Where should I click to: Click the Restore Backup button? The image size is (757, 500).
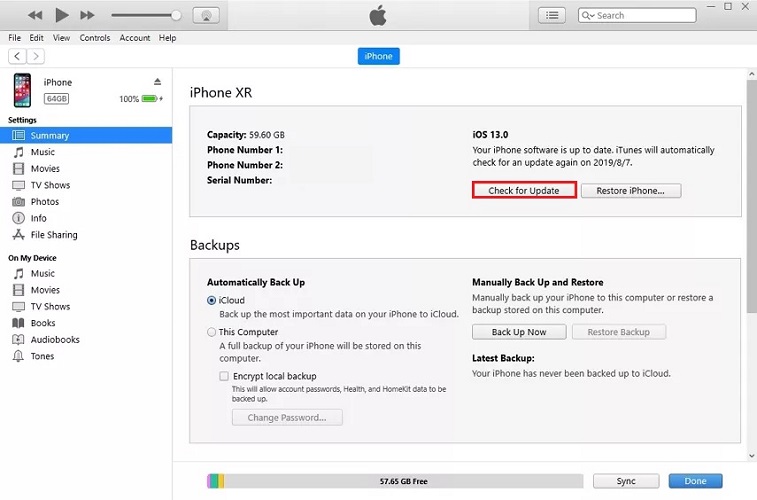tap(618, 332)
